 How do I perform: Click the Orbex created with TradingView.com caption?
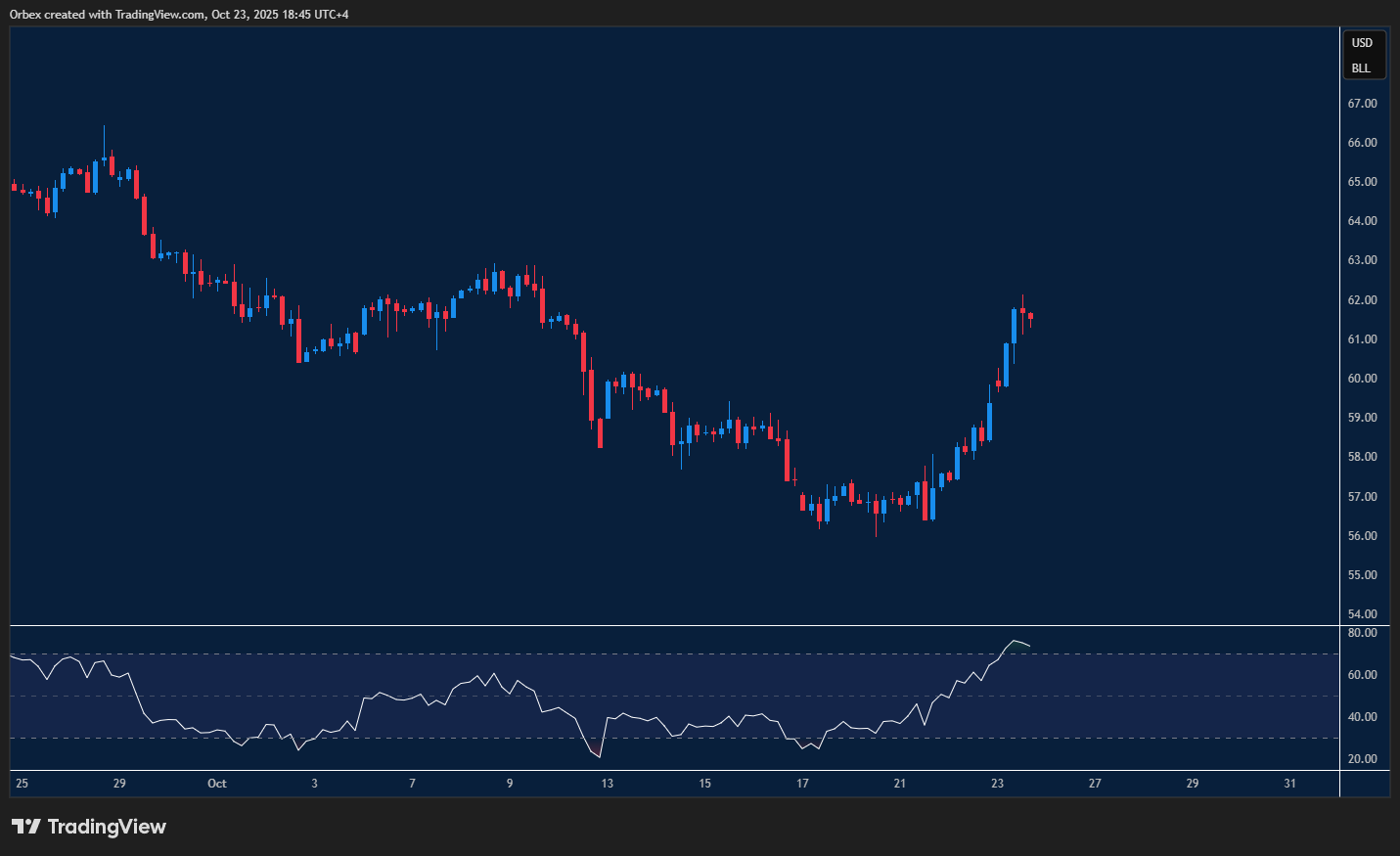179,14
